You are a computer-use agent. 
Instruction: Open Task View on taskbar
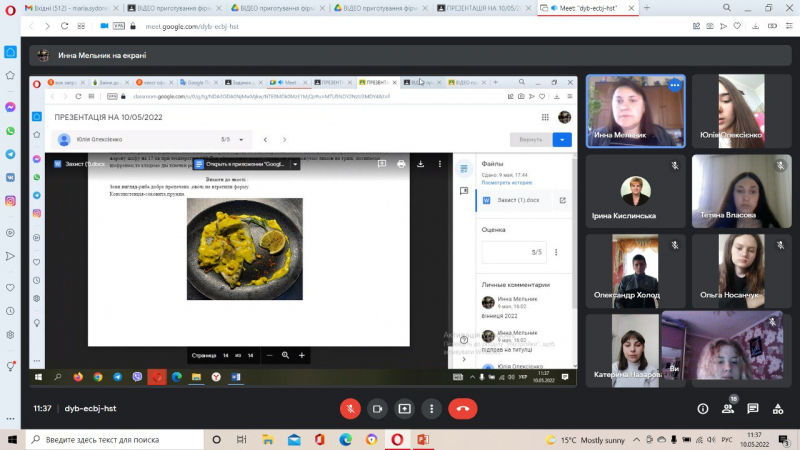(x=242, y=439)
